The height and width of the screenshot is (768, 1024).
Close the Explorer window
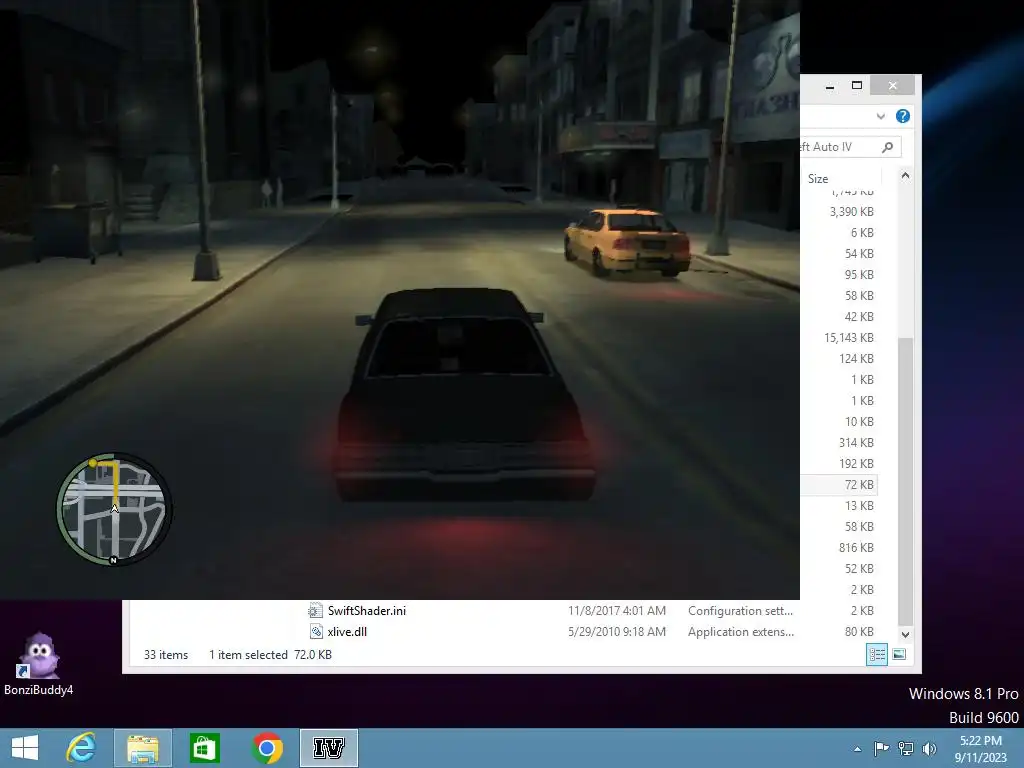[x=893, y=86]
